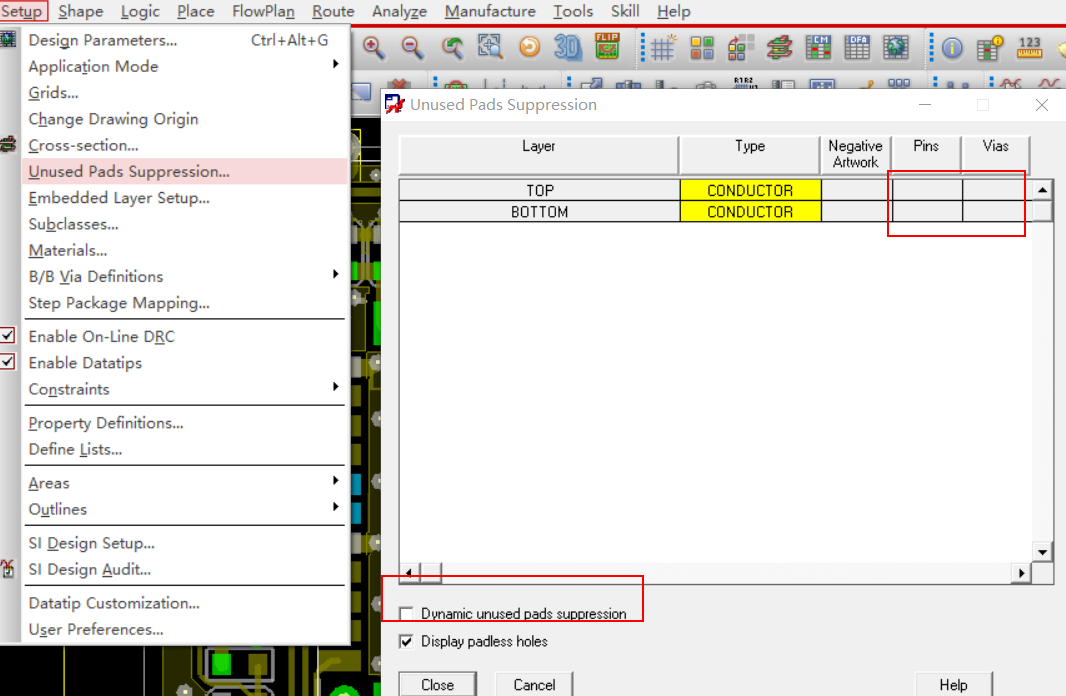This screenshot has height=696, width=1066.
Task: Click the Close button in dialog
Action: click(x=438, y=684)
